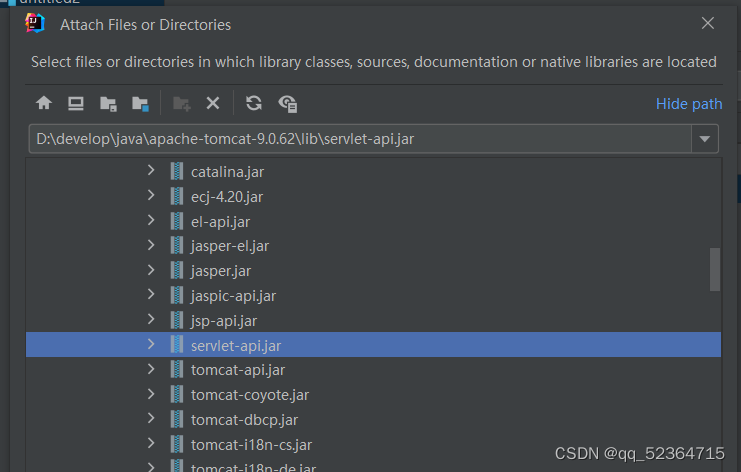Expand the el-api.jar node
This screenshot has height=472, width=741.
click(151, 220)
